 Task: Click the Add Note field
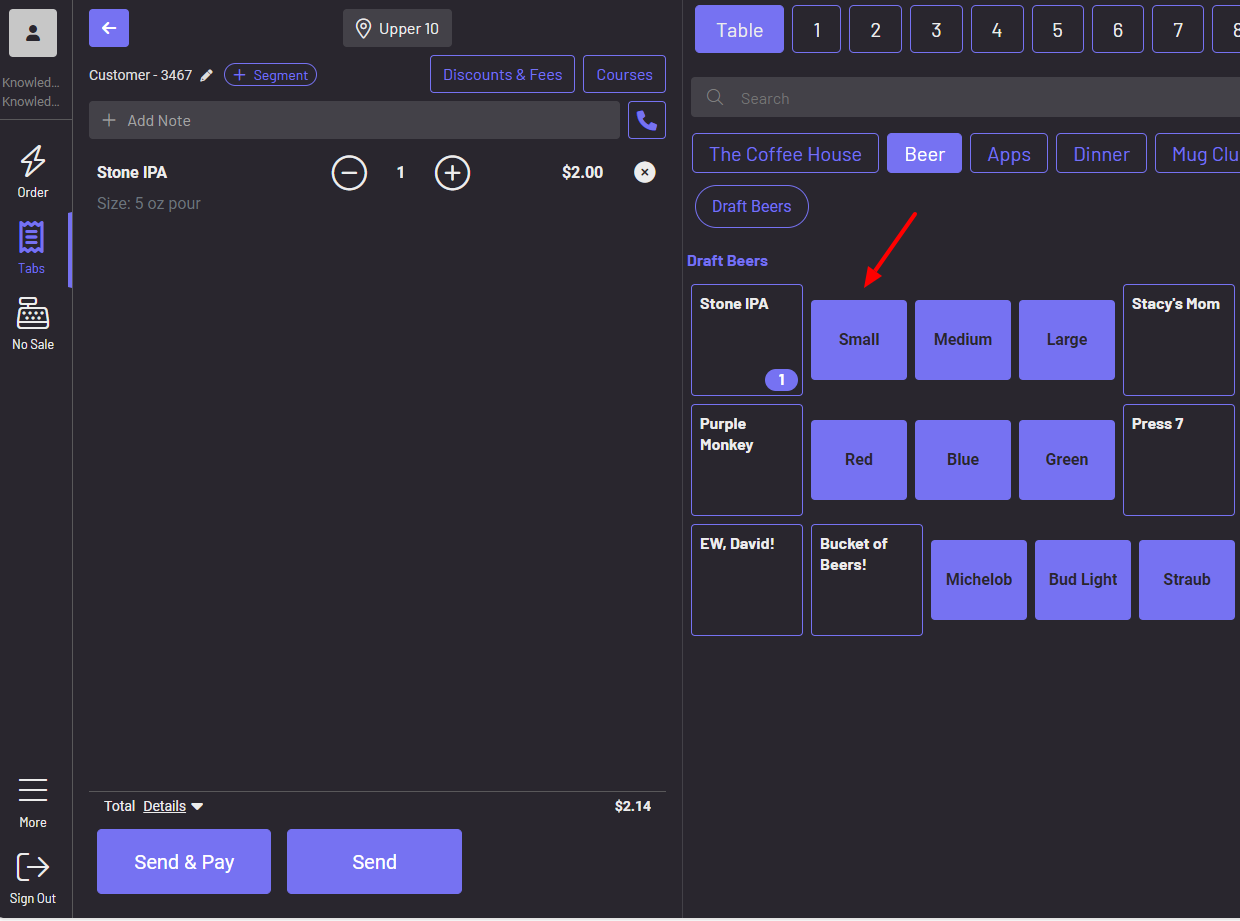coord(353,120)
